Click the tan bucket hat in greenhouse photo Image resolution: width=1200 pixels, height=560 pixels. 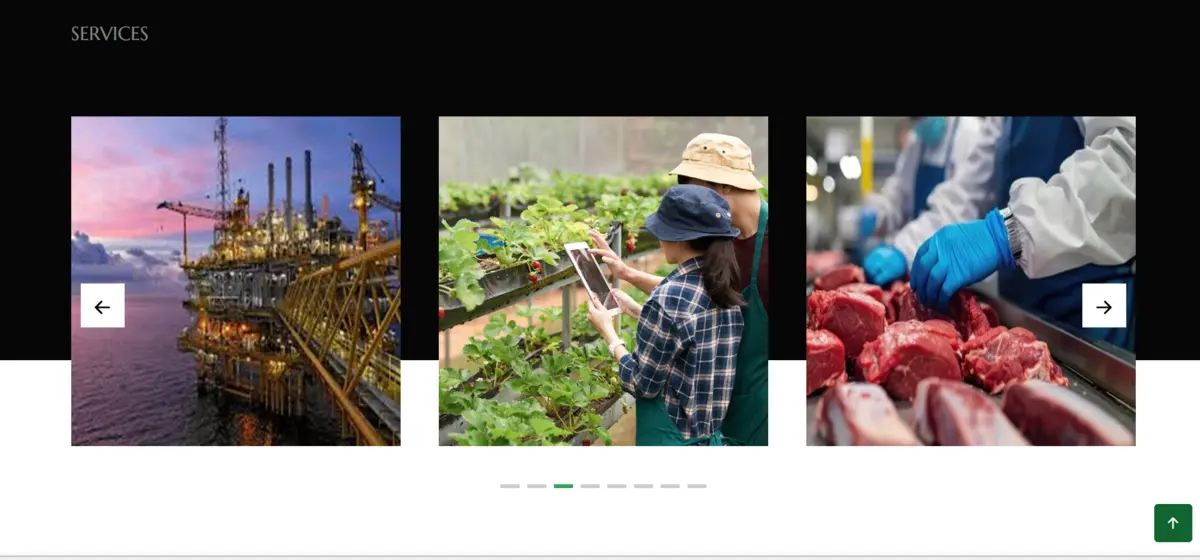(716, 160)
